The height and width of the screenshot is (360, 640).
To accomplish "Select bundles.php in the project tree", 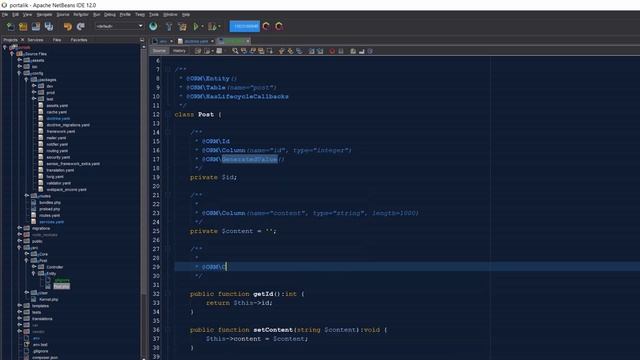I will click(x=50, y=202).
